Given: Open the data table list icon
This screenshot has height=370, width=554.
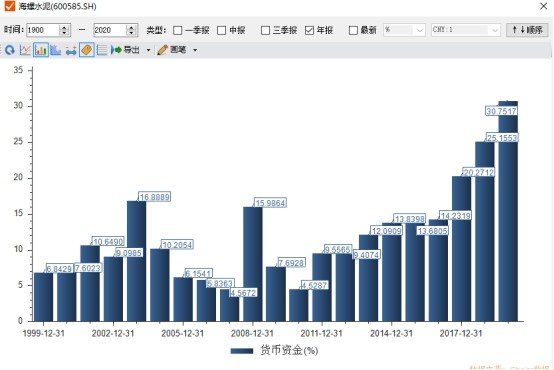Looking at the screenshot, I should 102,50.
